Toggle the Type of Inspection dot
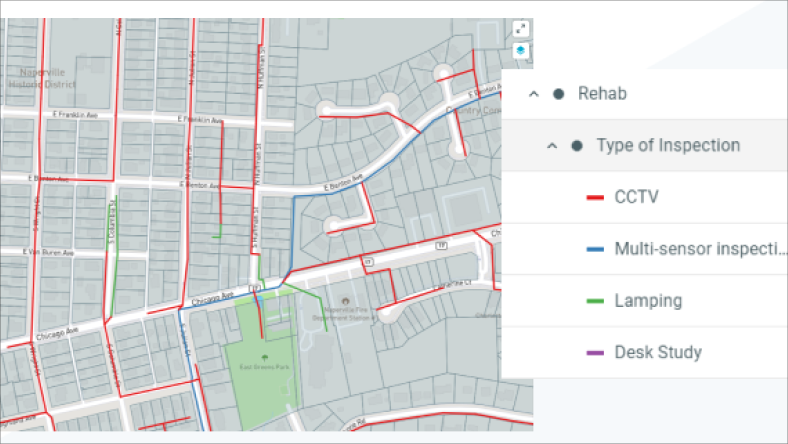 tap(577, 146)
